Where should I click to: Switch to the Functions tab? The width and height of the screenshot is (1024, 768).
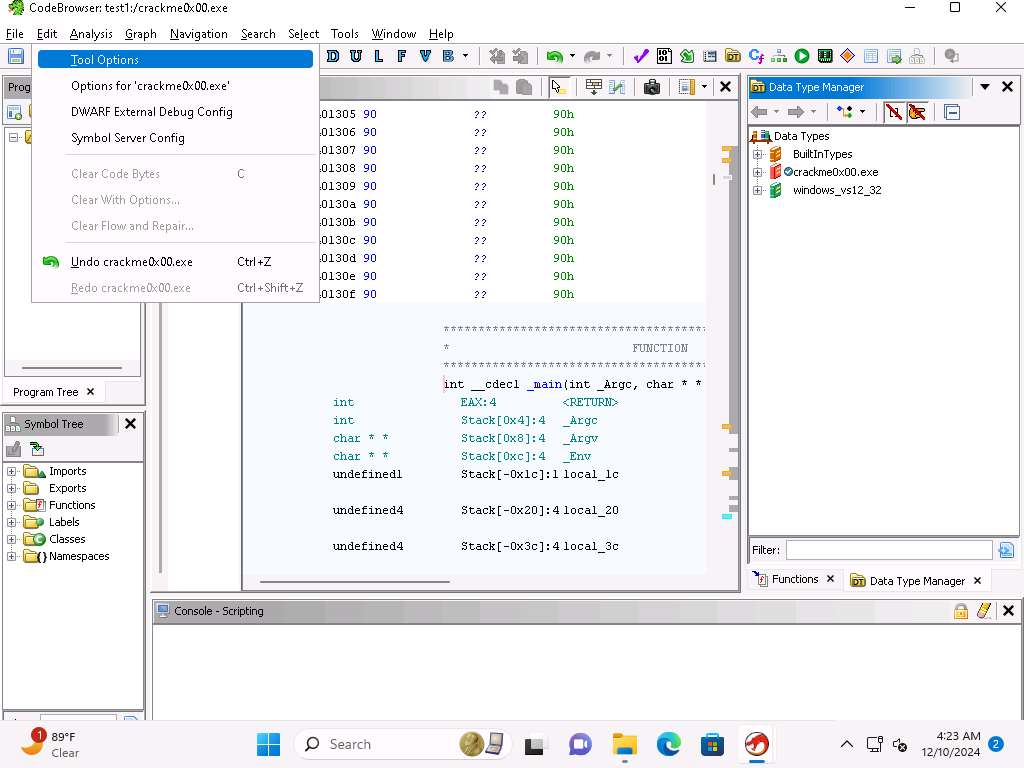coord(794,580)
